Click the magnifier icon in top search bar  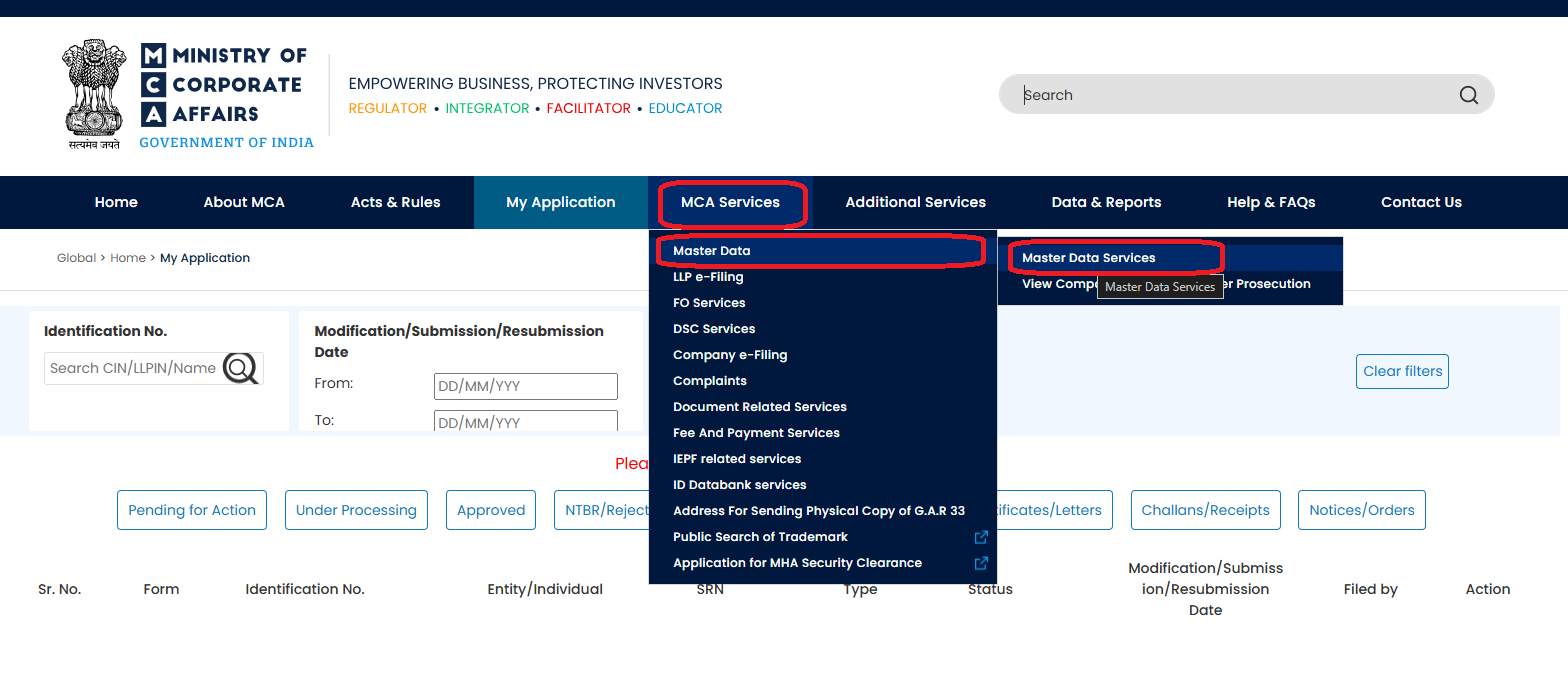(x=1468, y=95)
